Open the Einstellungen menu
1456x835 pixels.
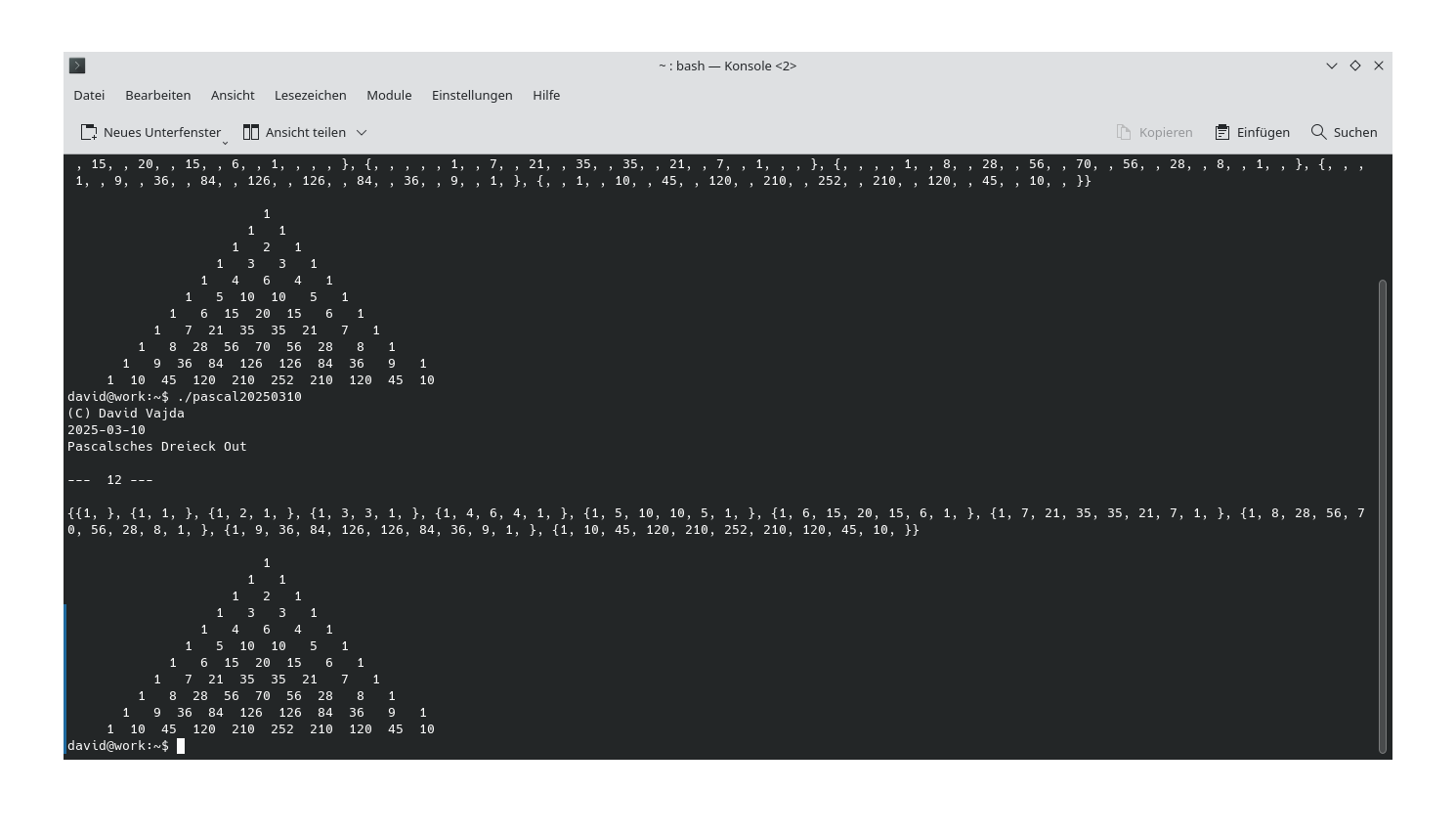(x=471, y=95)
